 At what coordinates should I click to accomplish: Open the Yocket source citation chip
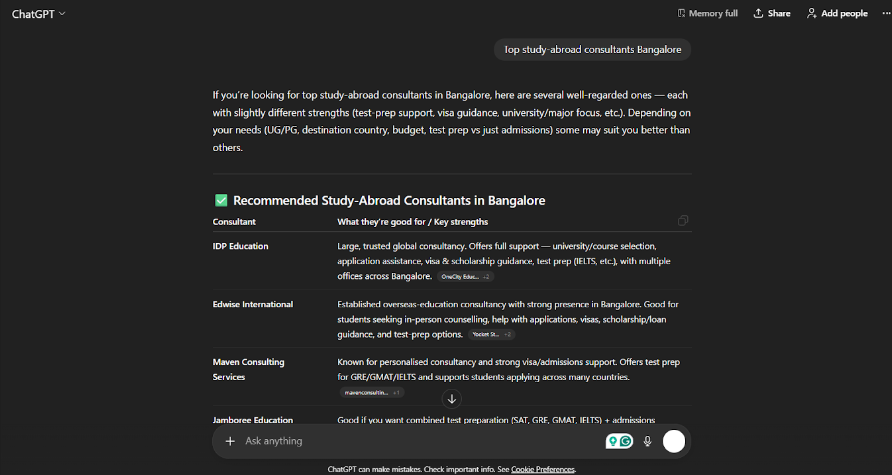click(x=492, y=334)
